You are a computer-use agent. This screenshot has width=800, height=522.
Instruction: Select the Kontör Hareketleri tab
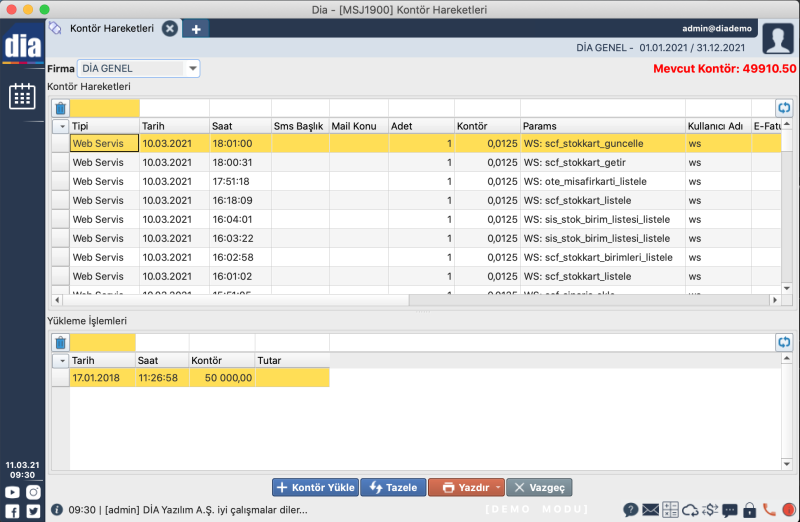pyautogui.click(x=112, y=29)
